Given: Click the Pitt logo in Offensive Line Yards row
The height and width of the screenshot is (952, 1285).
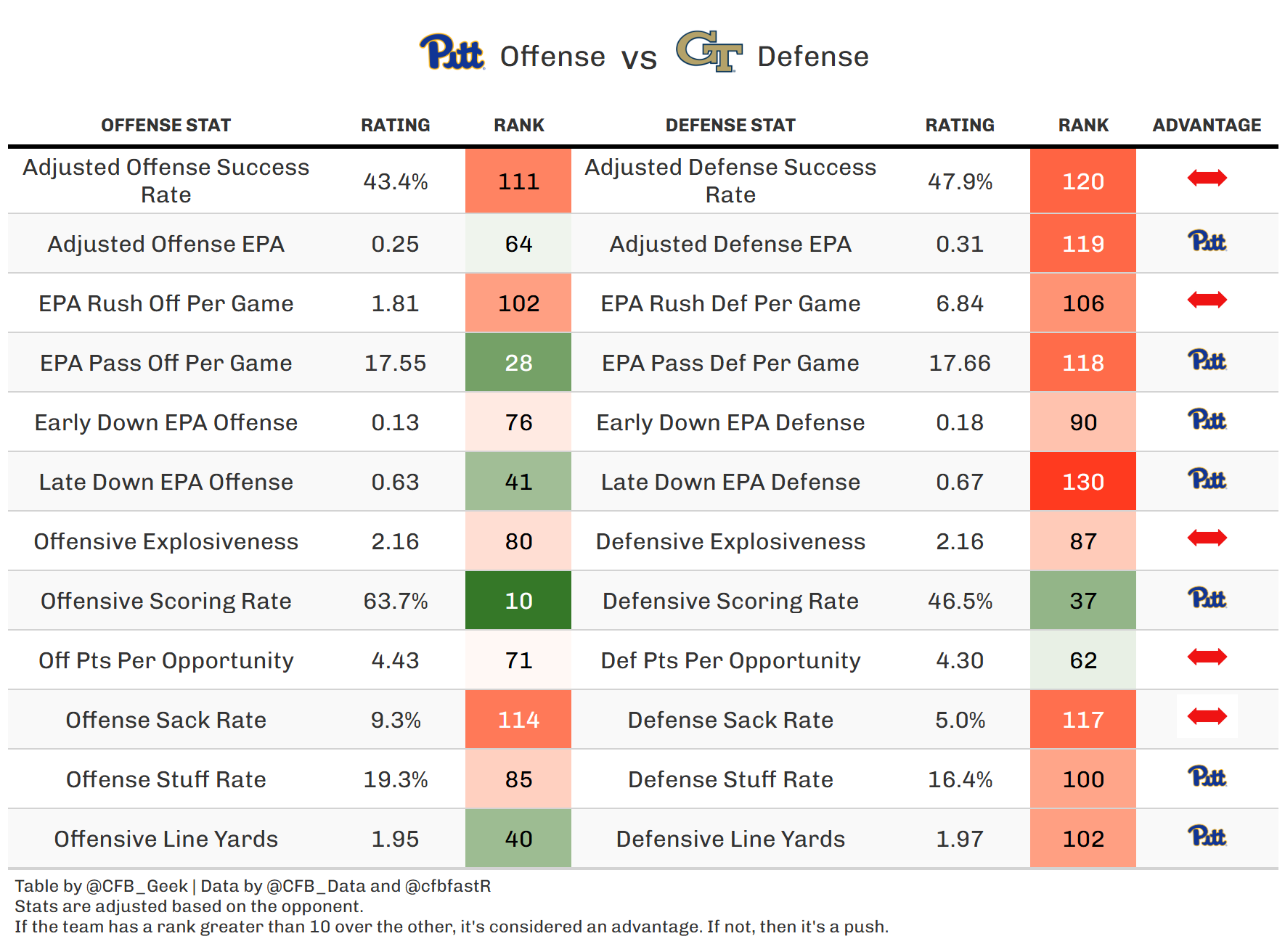Looking at the screenshot, I should point(1207,837).
